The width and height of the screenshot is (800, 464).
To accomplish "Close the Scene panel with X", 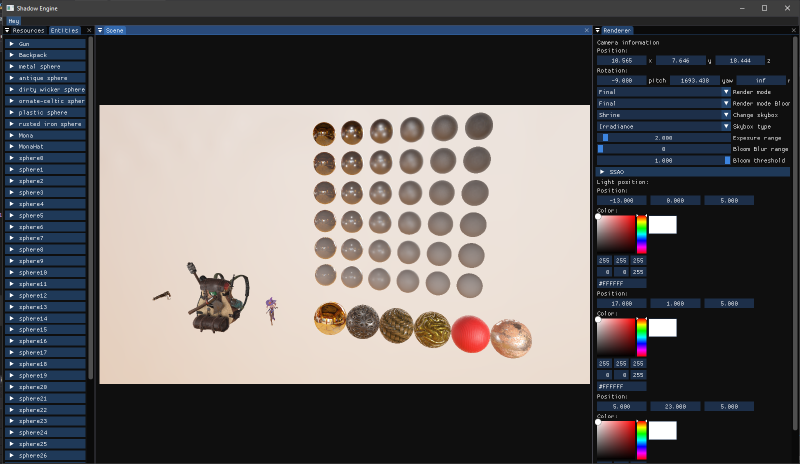I will (587, 31).
